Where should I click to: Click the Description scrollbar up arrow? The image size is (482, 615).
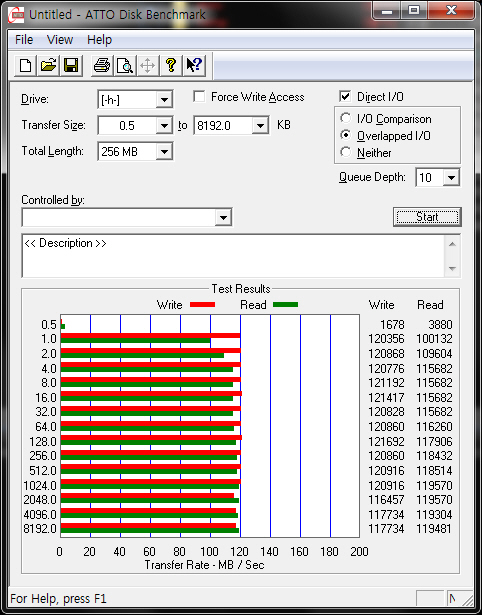pyautogui.click(x=452, y=244)
